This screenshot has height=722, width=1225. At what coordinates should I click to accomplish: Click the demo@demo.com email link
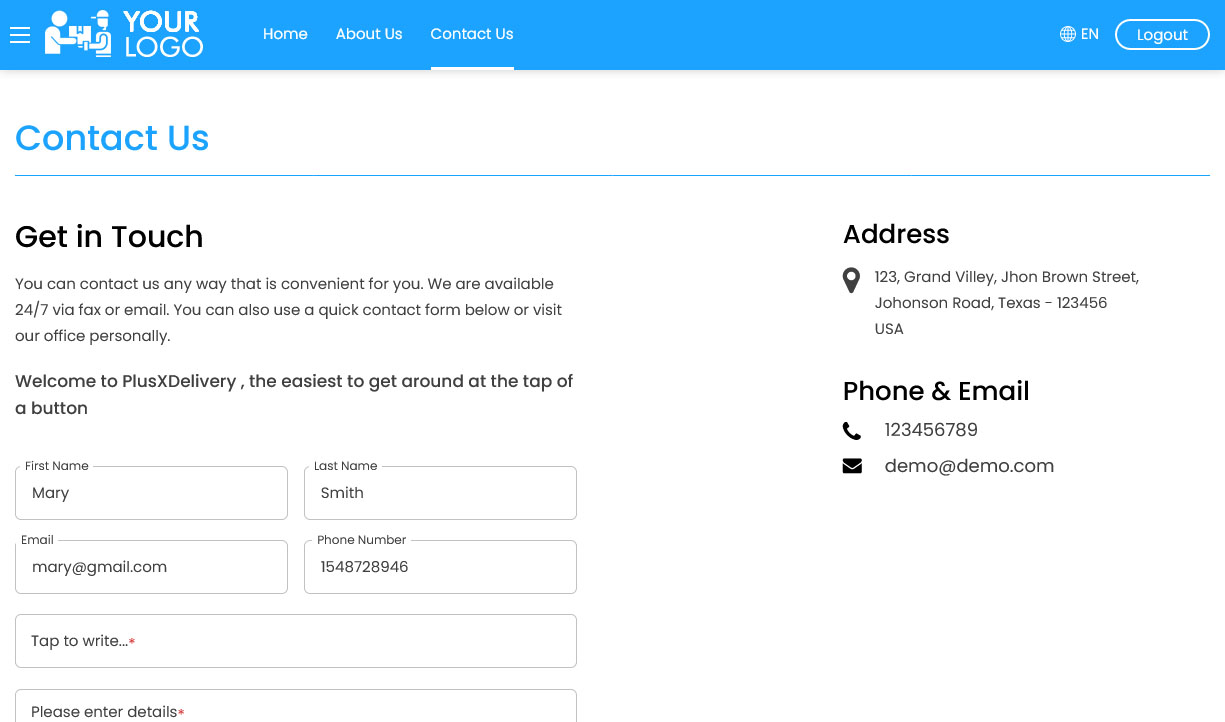(969, 466)
